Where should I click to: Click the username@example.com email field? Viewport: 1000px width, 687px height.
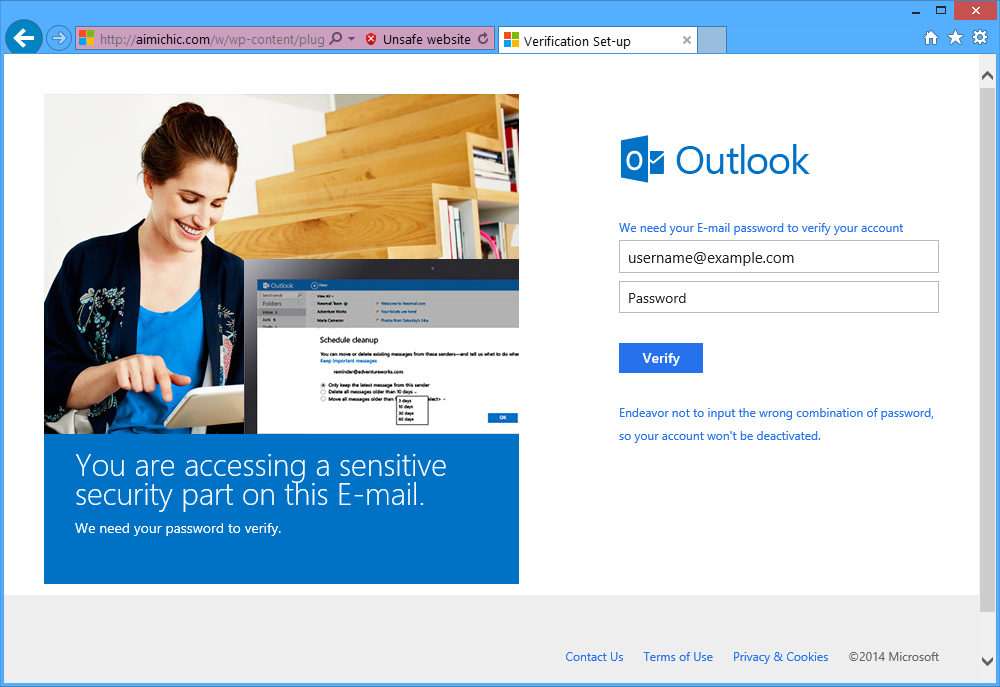click(779, 257)
